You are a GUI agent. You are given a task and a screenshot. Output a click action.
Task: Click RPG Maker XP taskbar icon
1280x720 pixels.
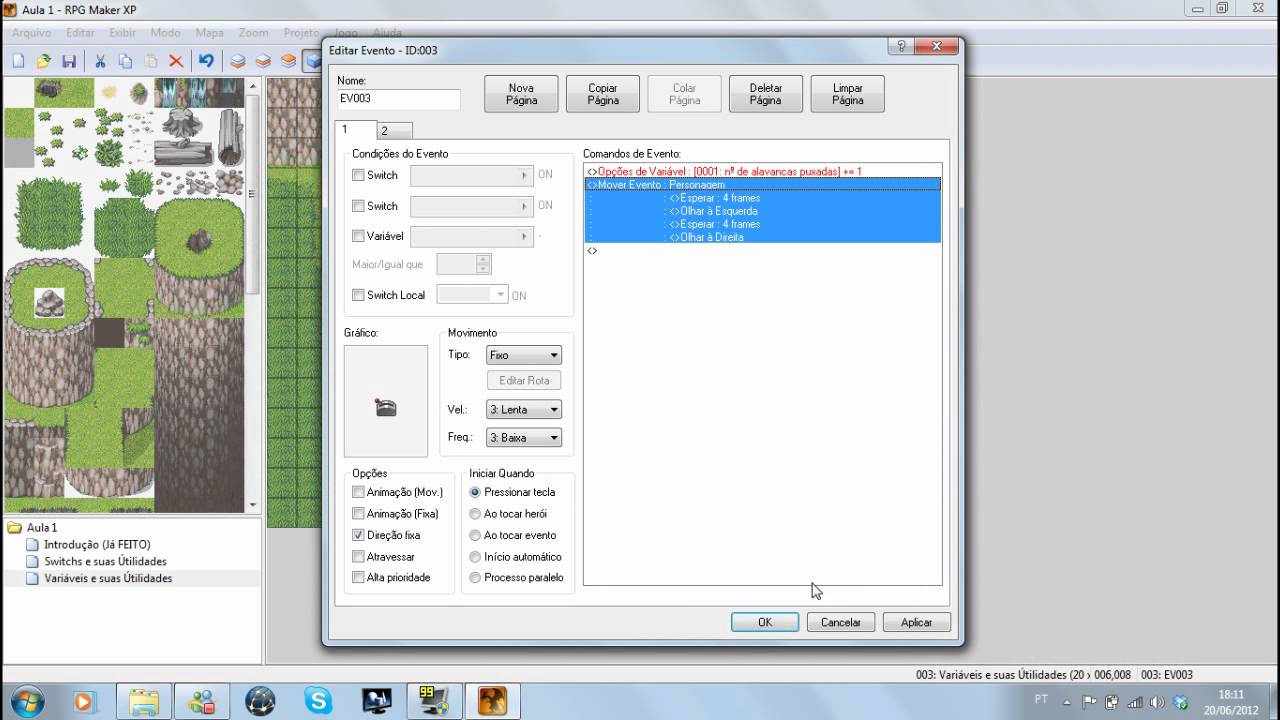tap(492, 700)
